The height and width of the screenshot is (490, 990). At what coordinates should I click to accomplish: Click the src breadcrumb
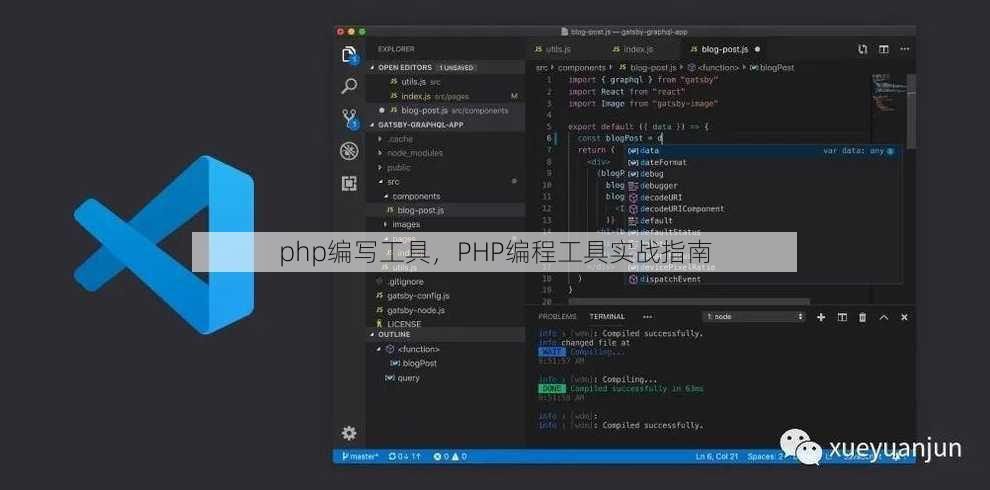pyautogui.click(x=542, y=68)
